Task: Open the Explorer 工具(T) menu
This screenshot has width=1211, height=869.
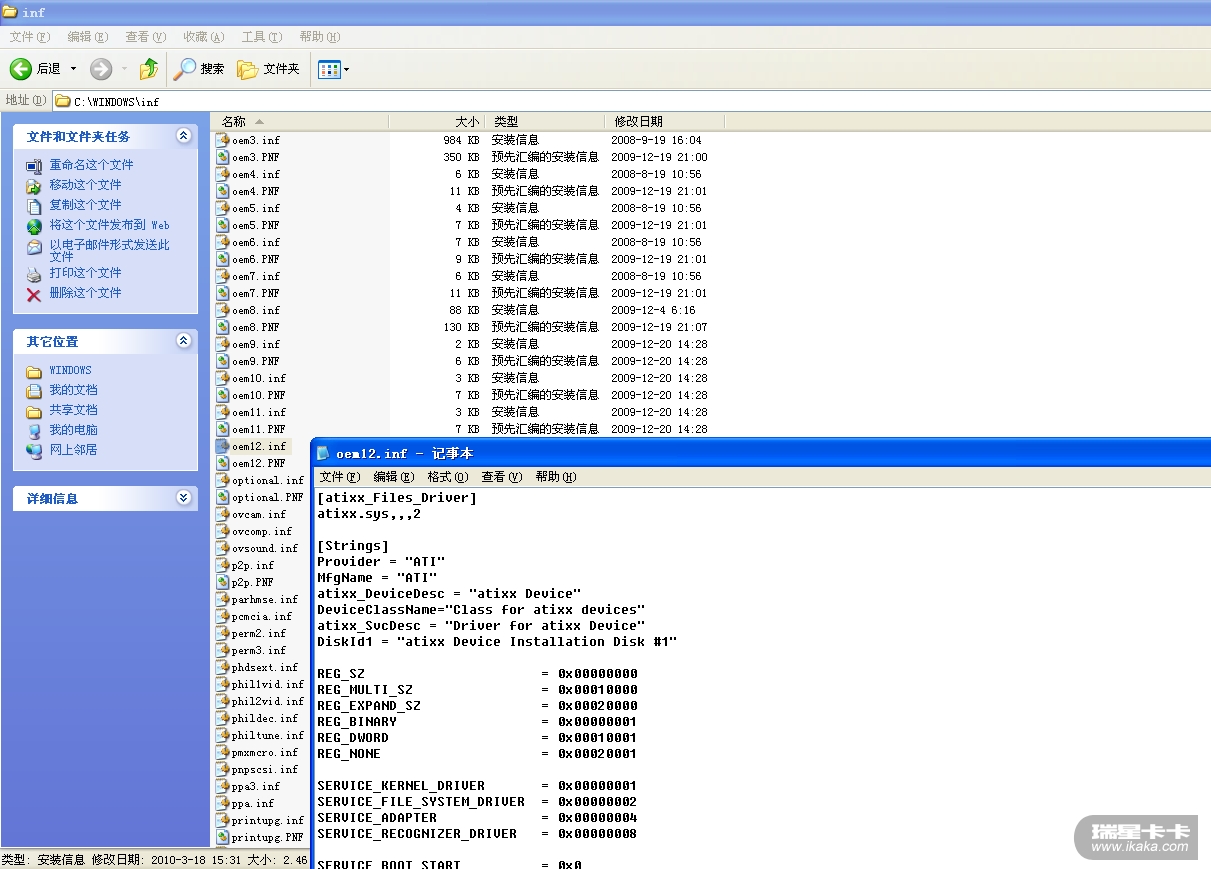Action: [260, 37]
